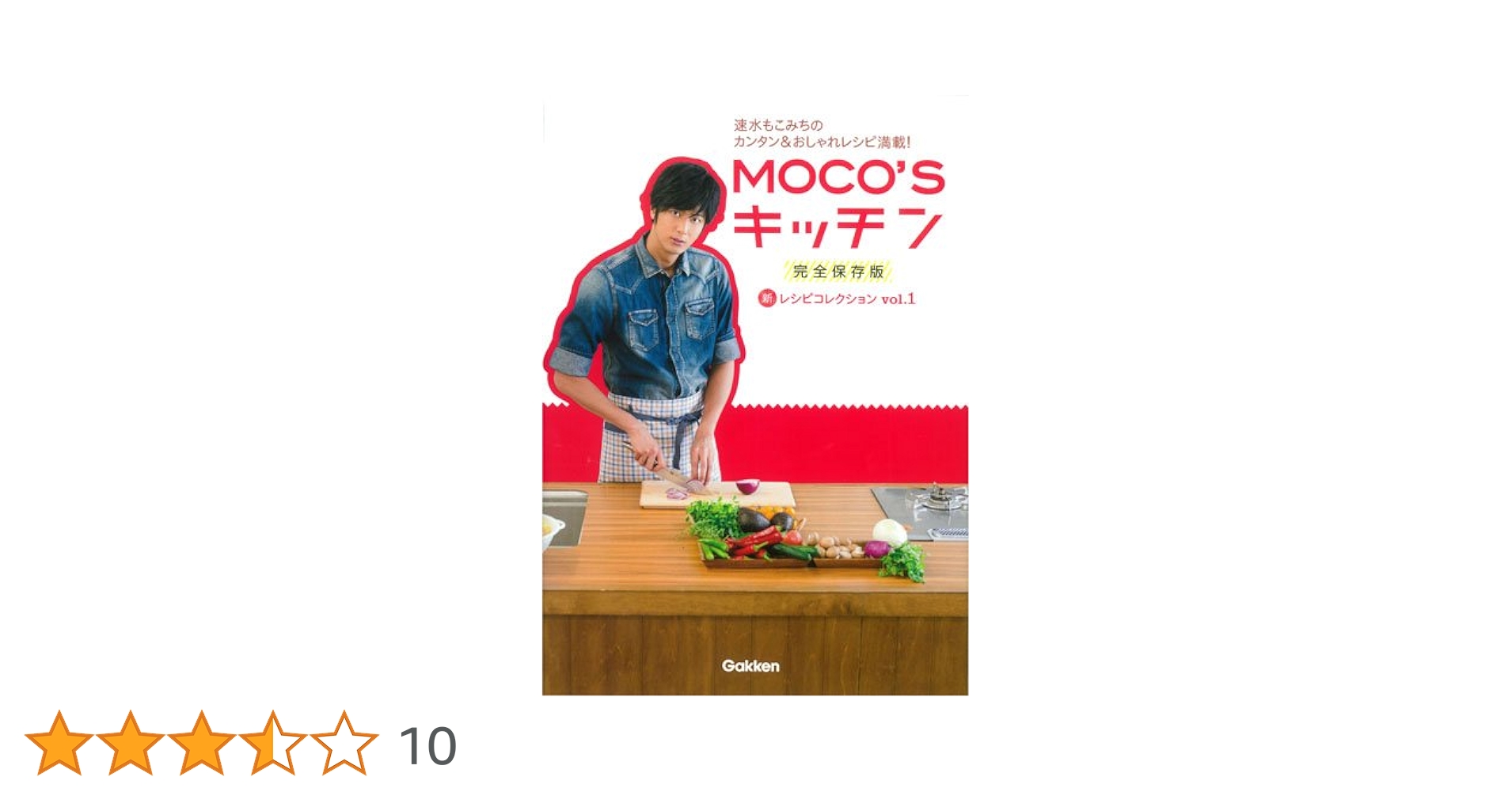Open the 10 reviews count

(x=427, y=746)
